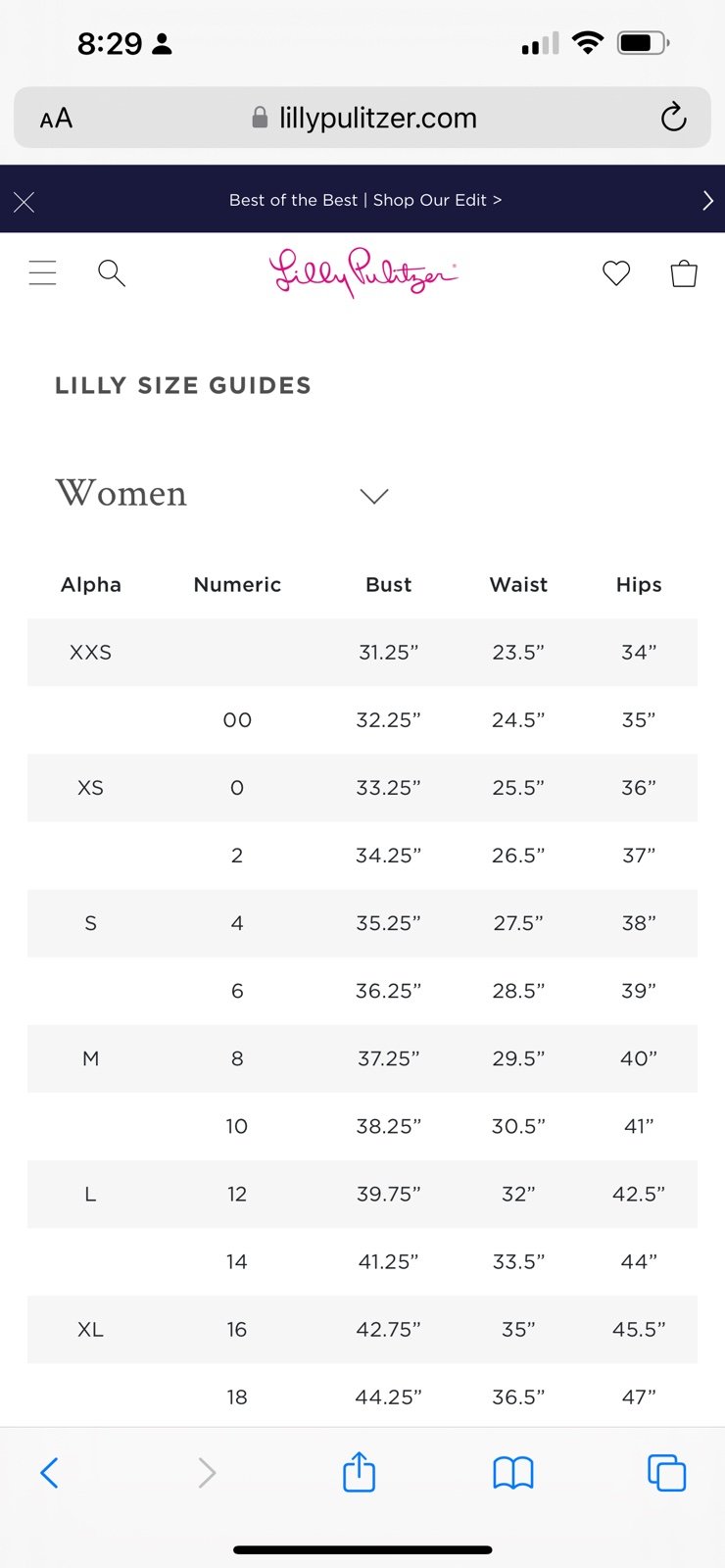Viewport: 725px width, 1568px height.
Task: Advance banner with right chevron
Action: [707, 200]
